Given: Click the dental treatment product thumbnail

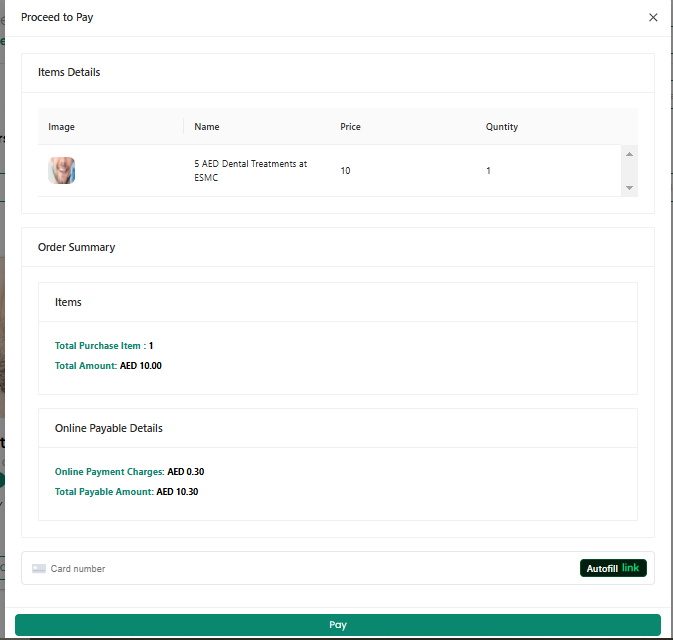Looking at the screenshot, I should [61, 170].
